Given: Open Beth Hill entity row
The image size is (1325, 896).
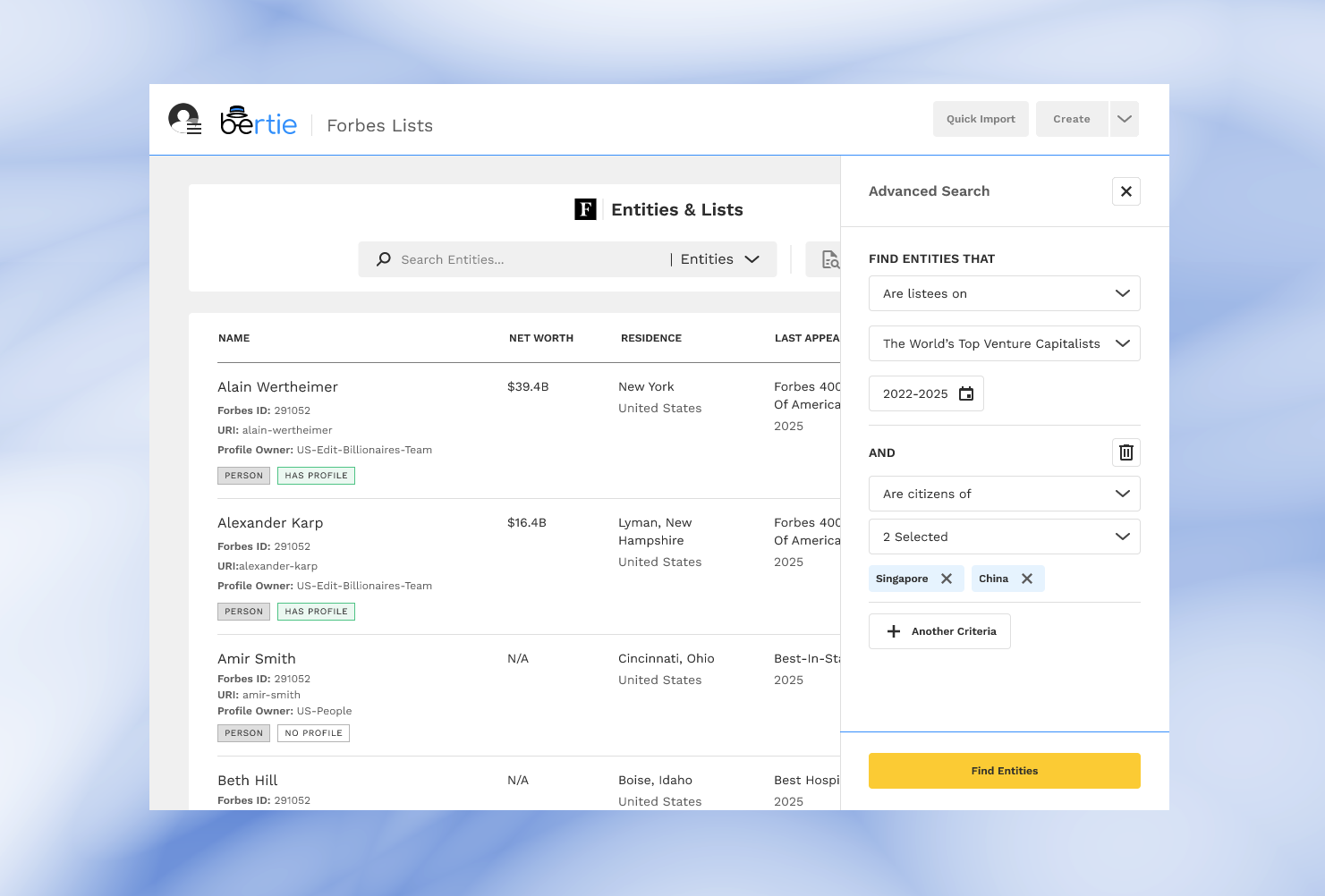Looking at the screenshot, I should 528,784.
